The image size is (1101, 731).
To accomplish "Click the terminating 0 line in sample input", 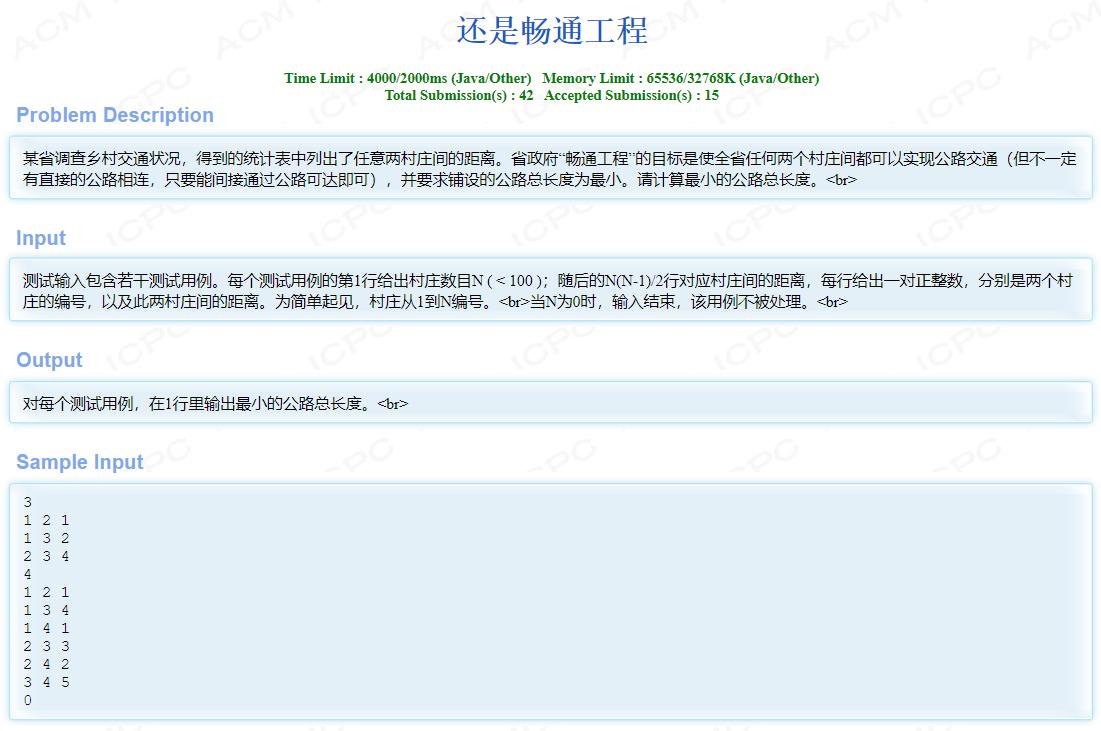I will point(27,700).
